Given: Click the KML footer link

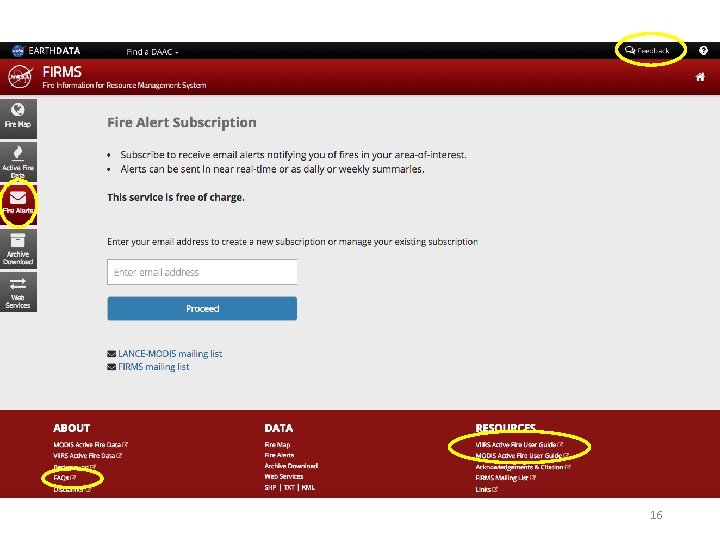Looking at the screenshot, I should pyautogui.click(x=308, y=488).
